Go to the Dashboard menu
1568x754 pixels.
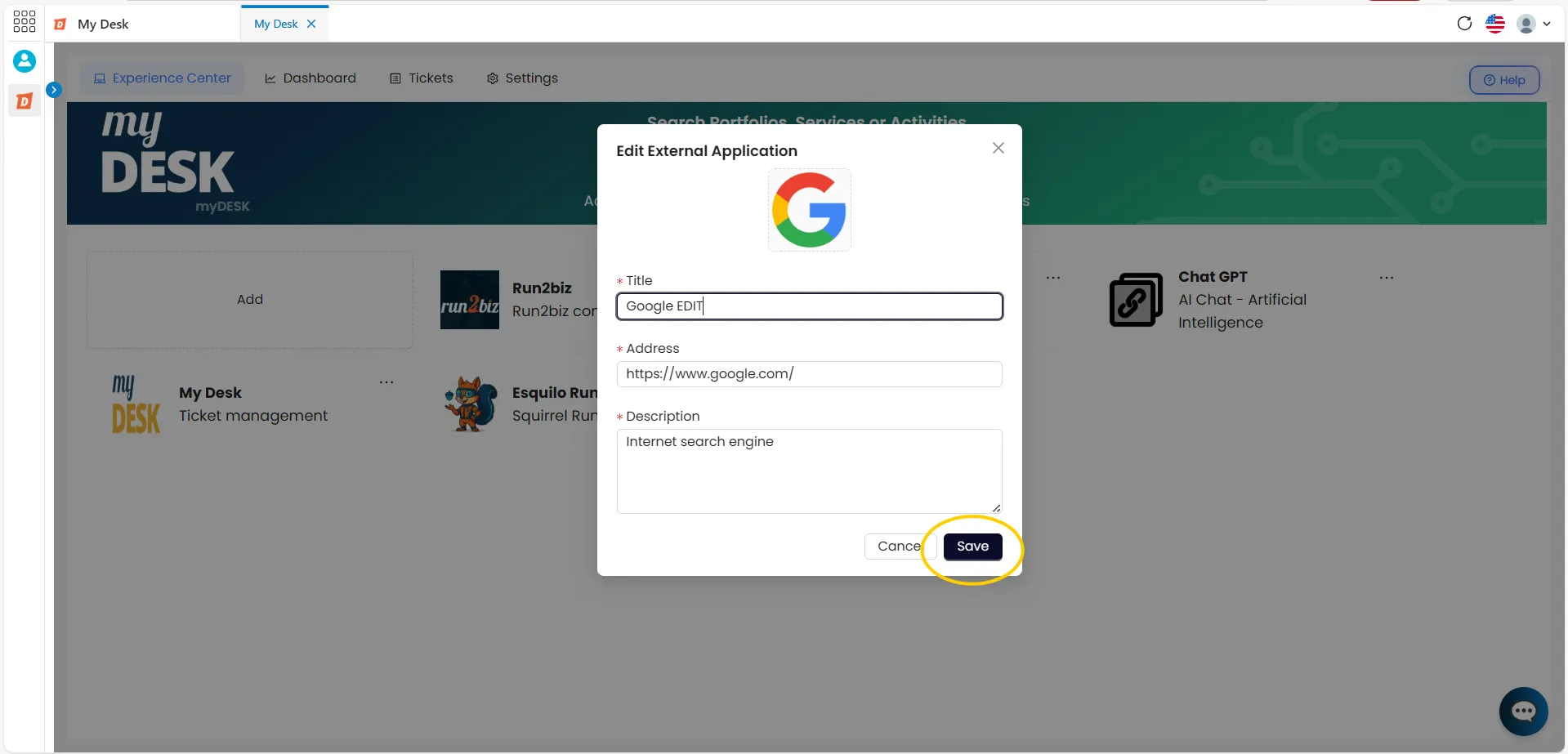point(310,78)
